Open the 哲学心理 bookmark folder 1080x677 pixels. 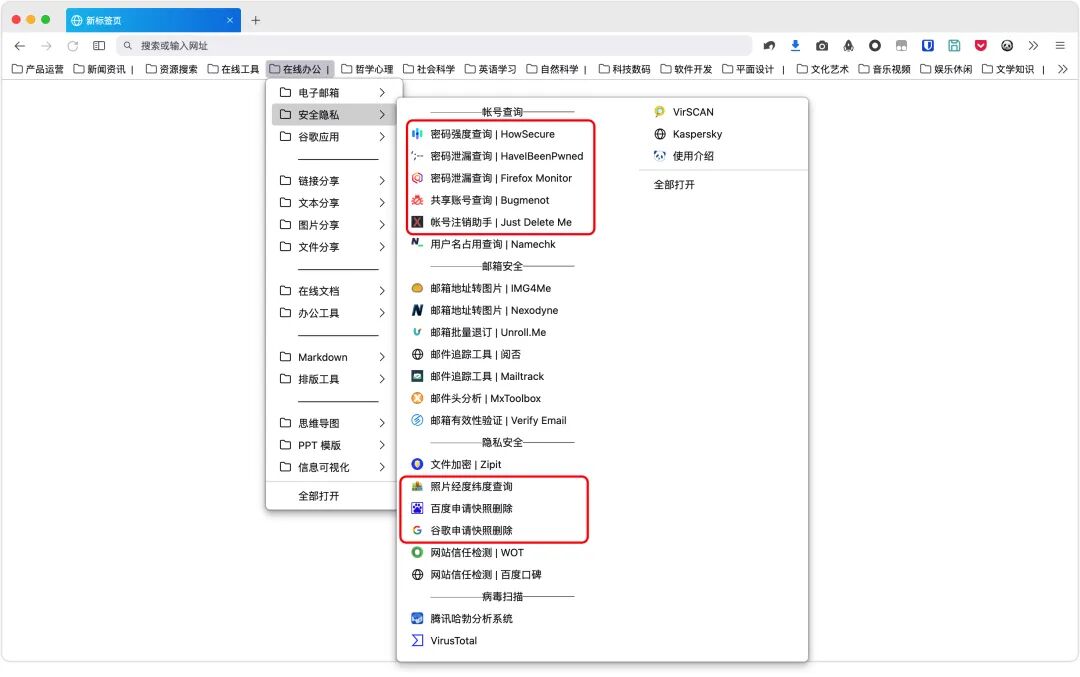[367, 69]
